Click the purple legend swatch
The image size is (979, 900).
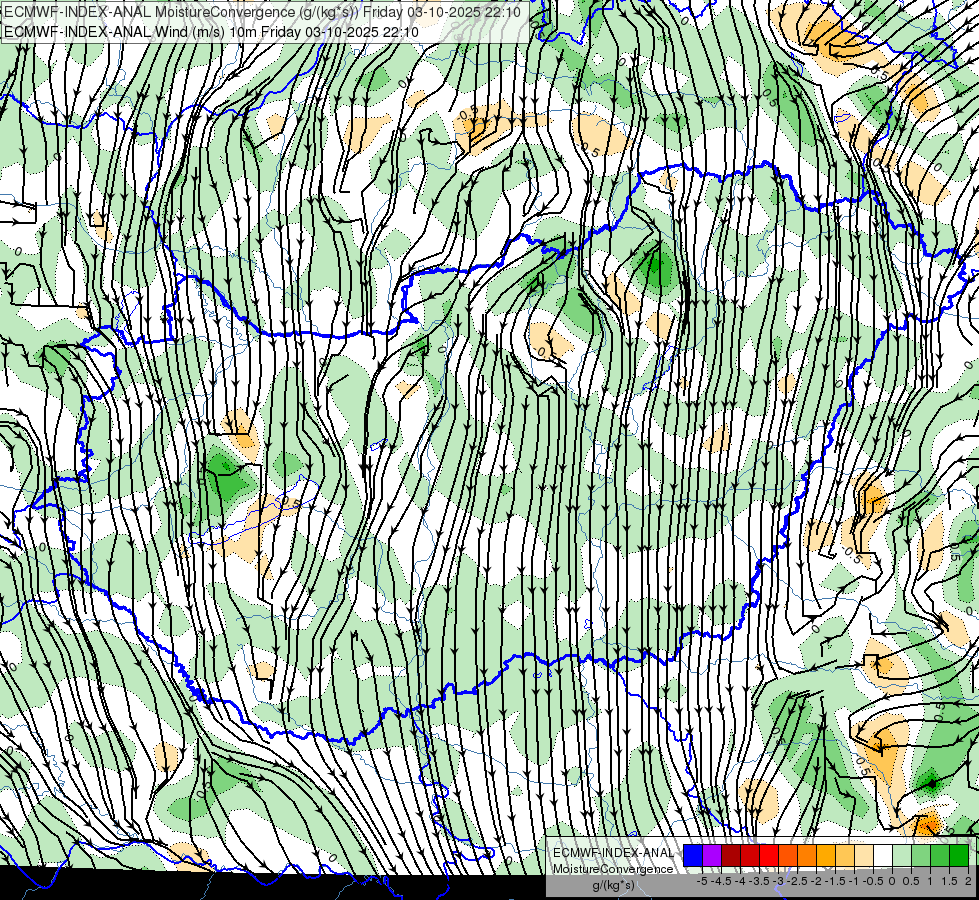click(712, 856)
